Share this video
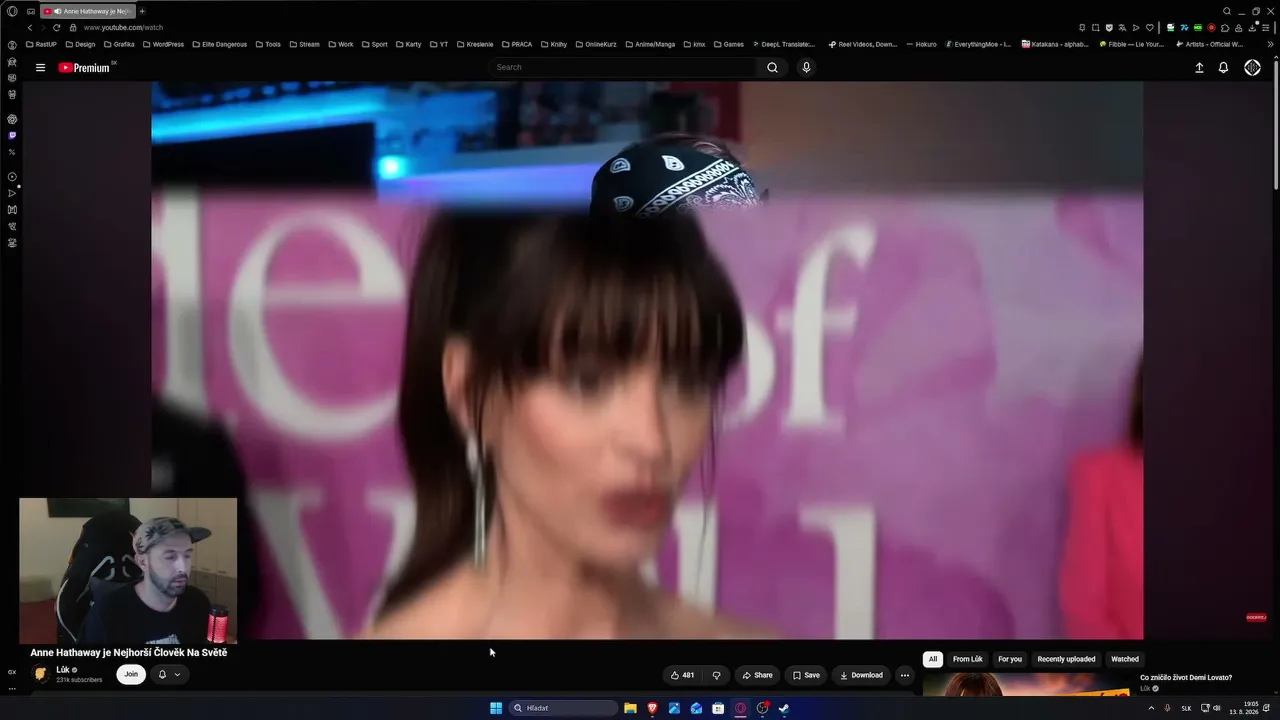The height and width of the screenshot is (720, 1280). (x=757, y=675)
